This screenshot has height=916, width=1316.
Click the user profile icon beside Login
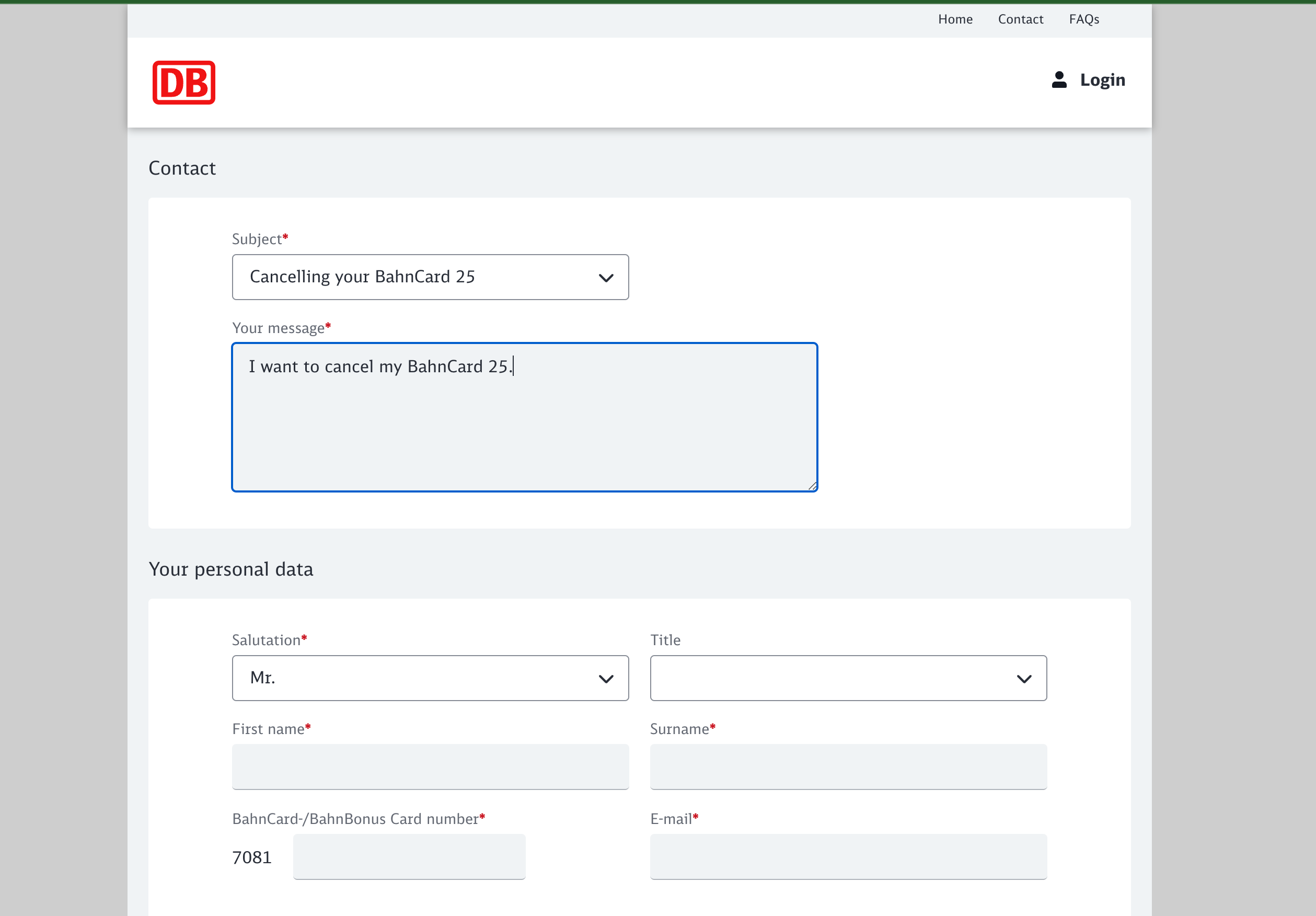tap(1059, 79)
